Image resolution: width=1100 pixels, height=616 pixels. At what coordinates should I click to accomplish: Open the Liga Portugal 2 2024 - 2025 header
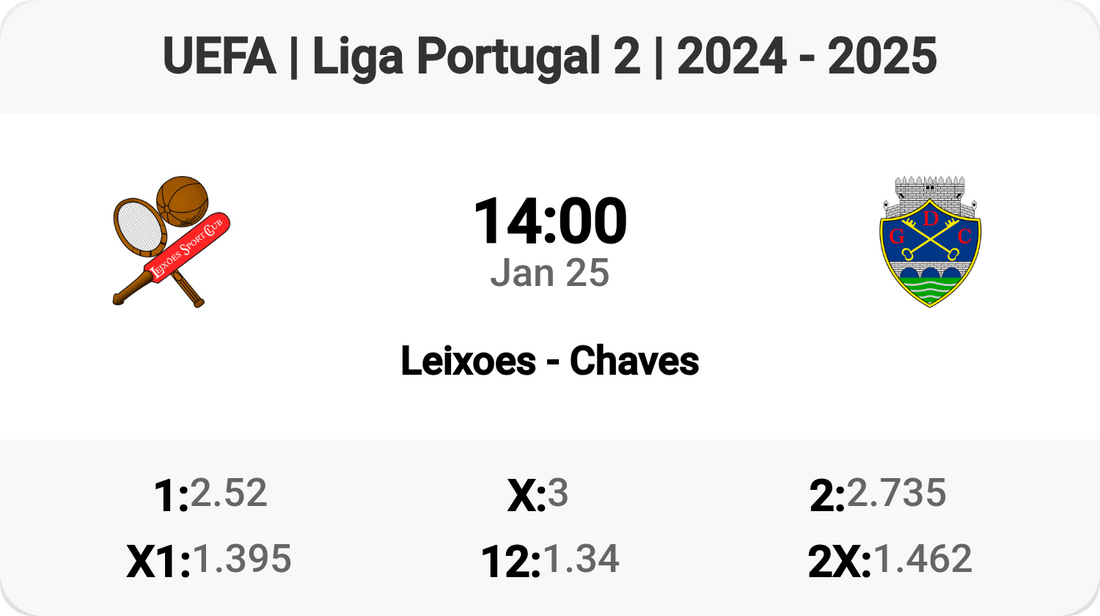(550, 58)
